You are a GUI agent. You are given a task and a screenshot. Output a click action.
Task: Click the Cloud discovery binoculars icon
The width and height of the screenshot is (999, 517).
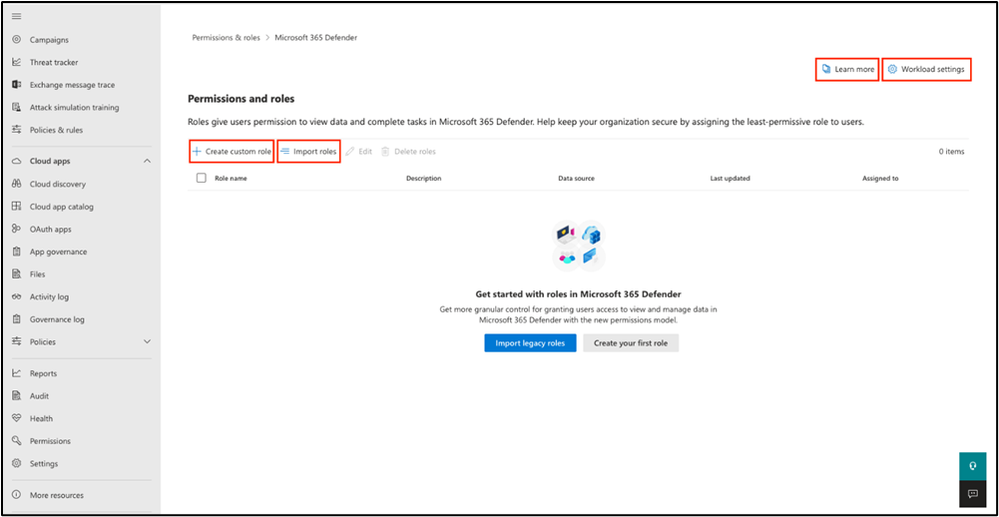pos(17,184)
